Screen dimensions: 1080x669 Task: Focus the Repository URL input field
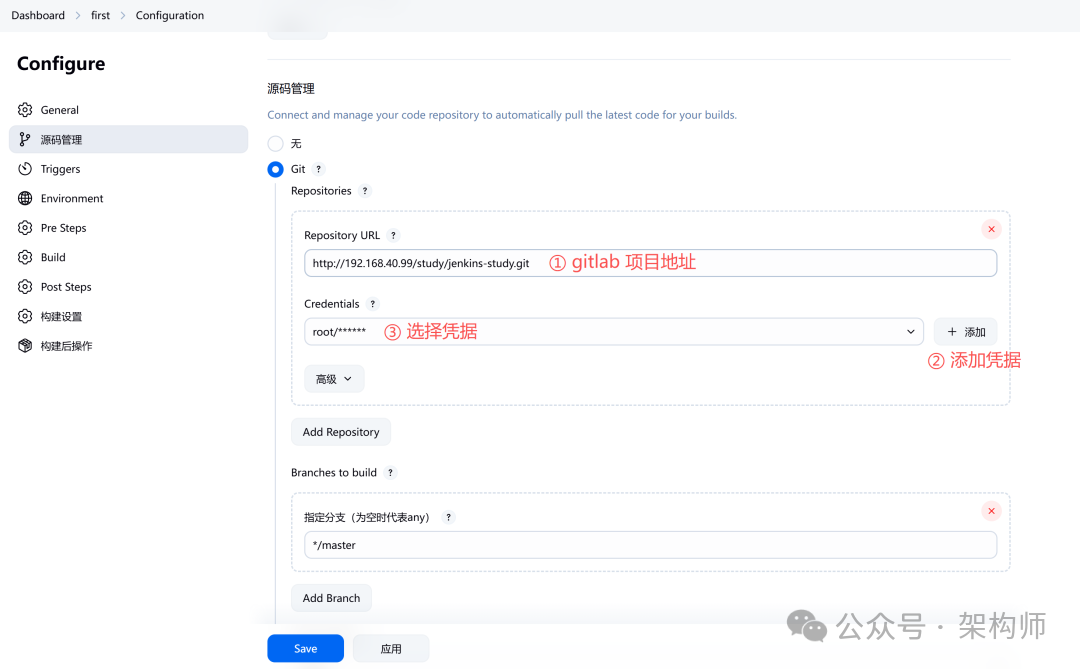651,263
